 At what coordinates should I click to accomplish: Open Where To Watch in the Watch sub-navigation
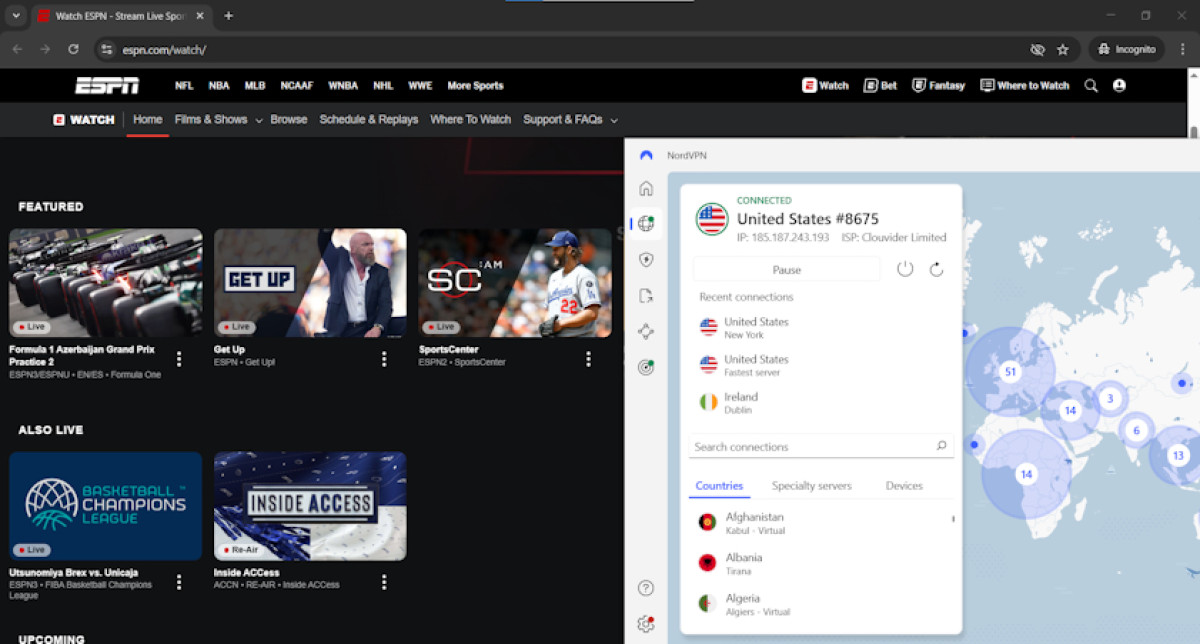coord(470,119)
